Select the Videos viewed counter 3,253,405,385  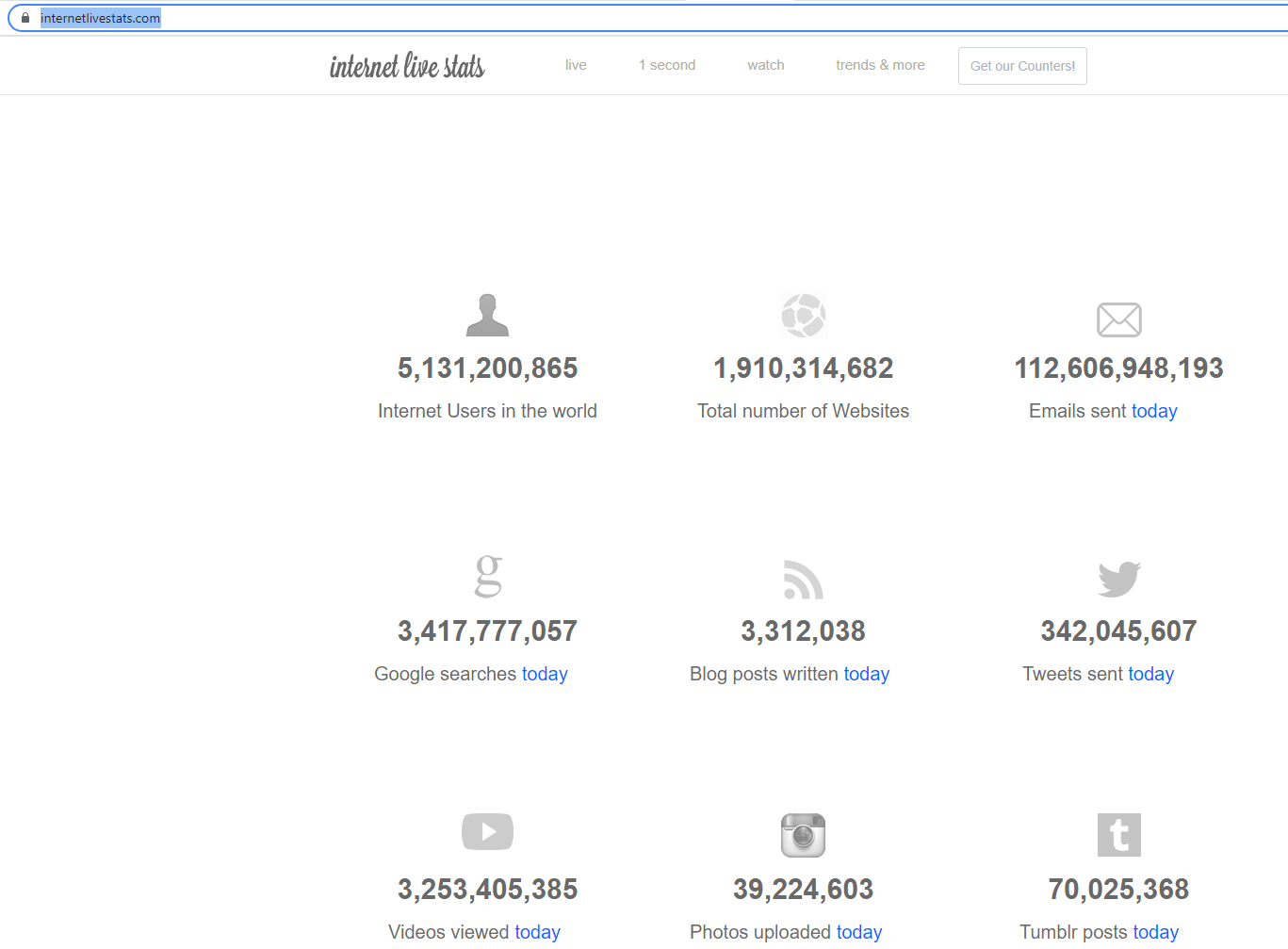coord(488,890)
